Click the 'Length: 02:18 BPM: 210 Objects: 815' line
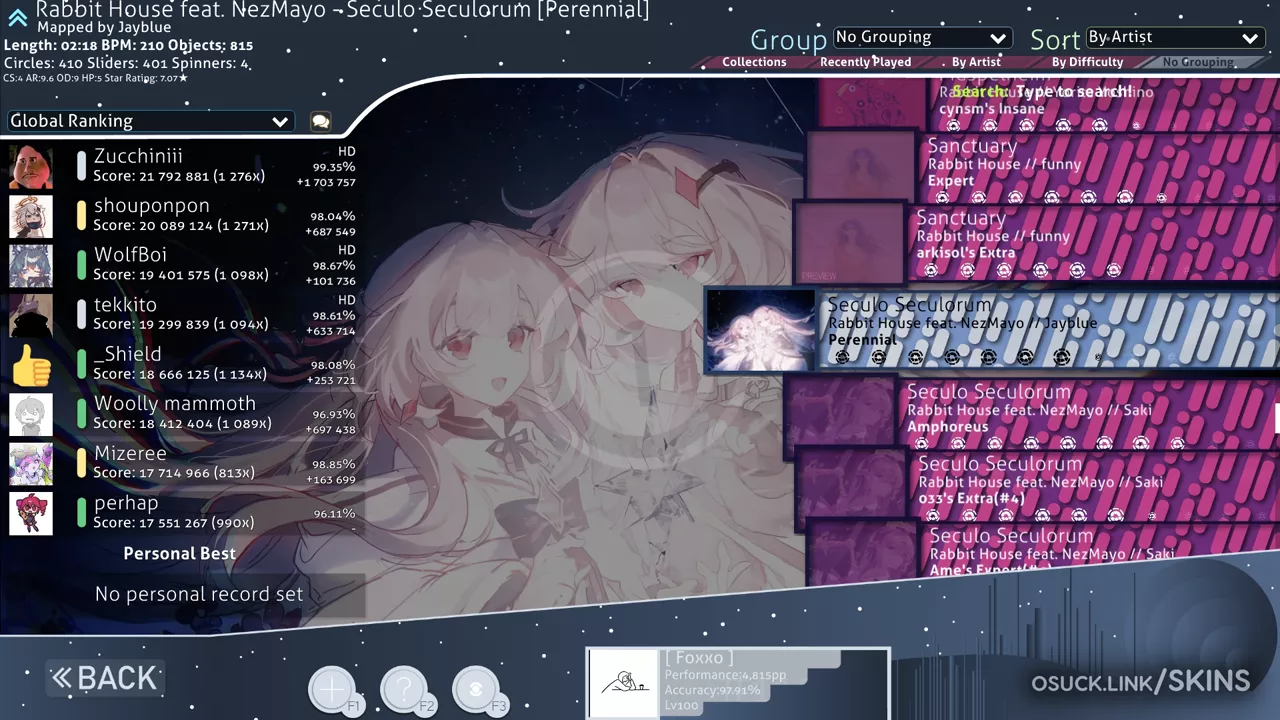 [x=128, y=46]
